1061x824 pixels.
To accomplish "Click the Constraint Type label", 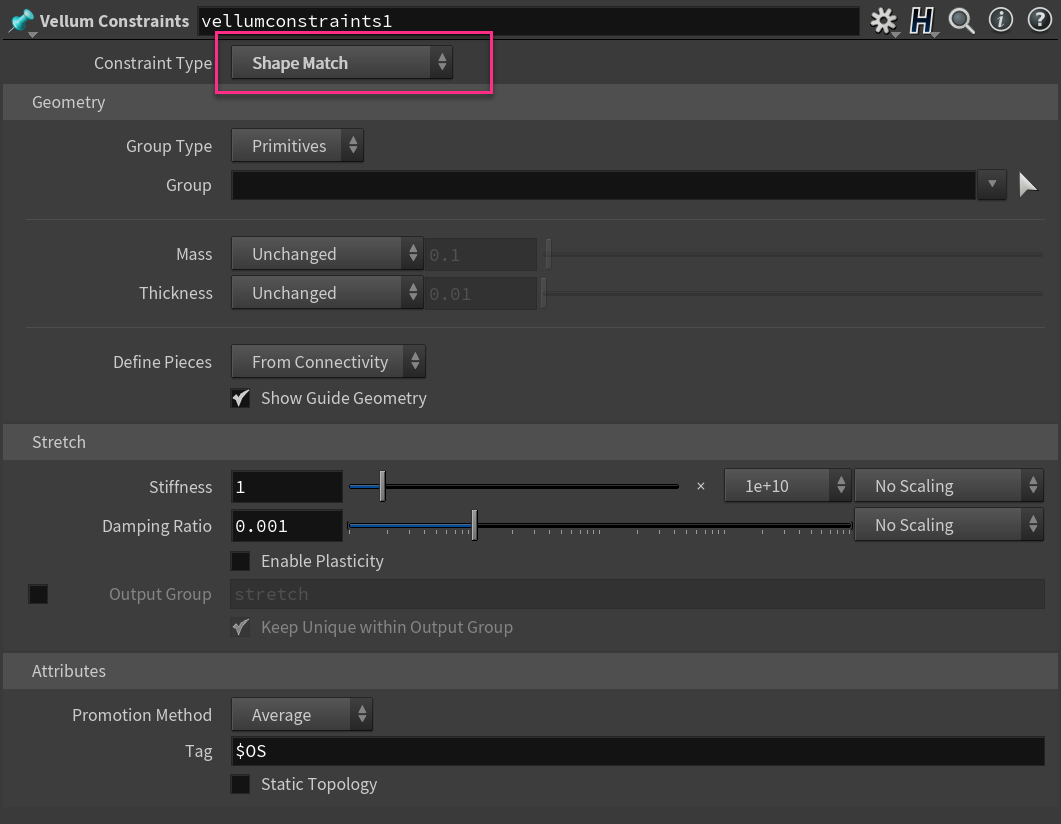I will click(153, 63).
